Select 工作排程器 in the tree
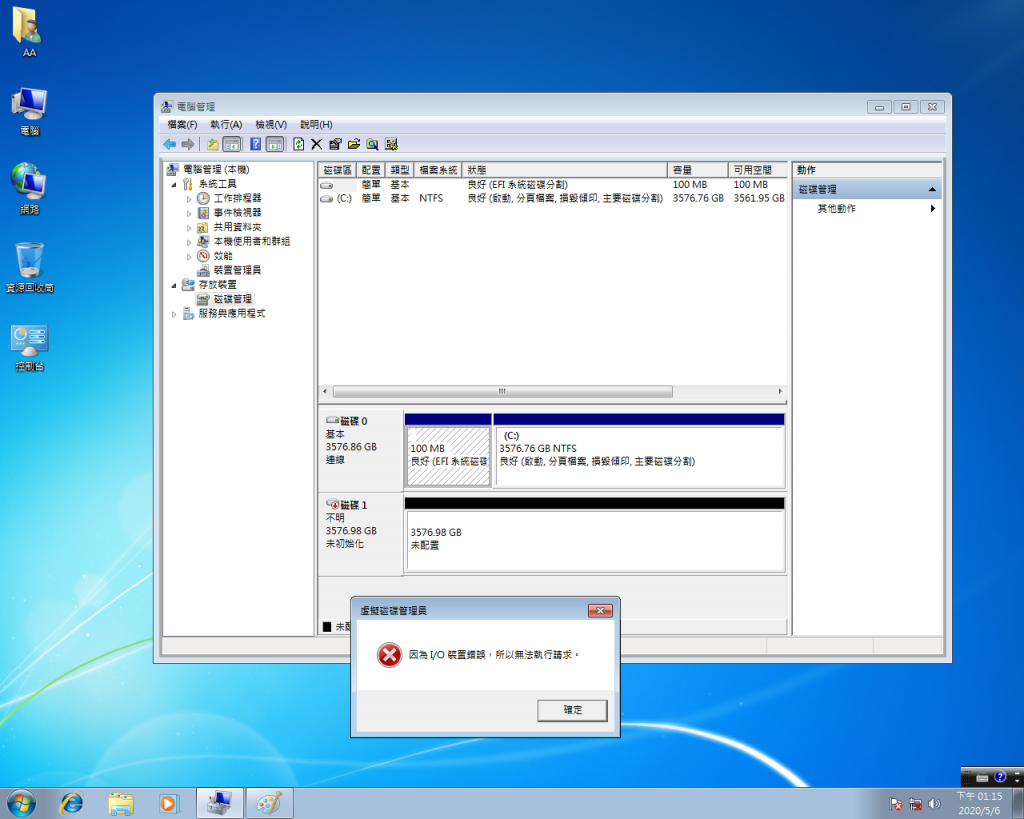The image size is (1024, 819). 237,198
